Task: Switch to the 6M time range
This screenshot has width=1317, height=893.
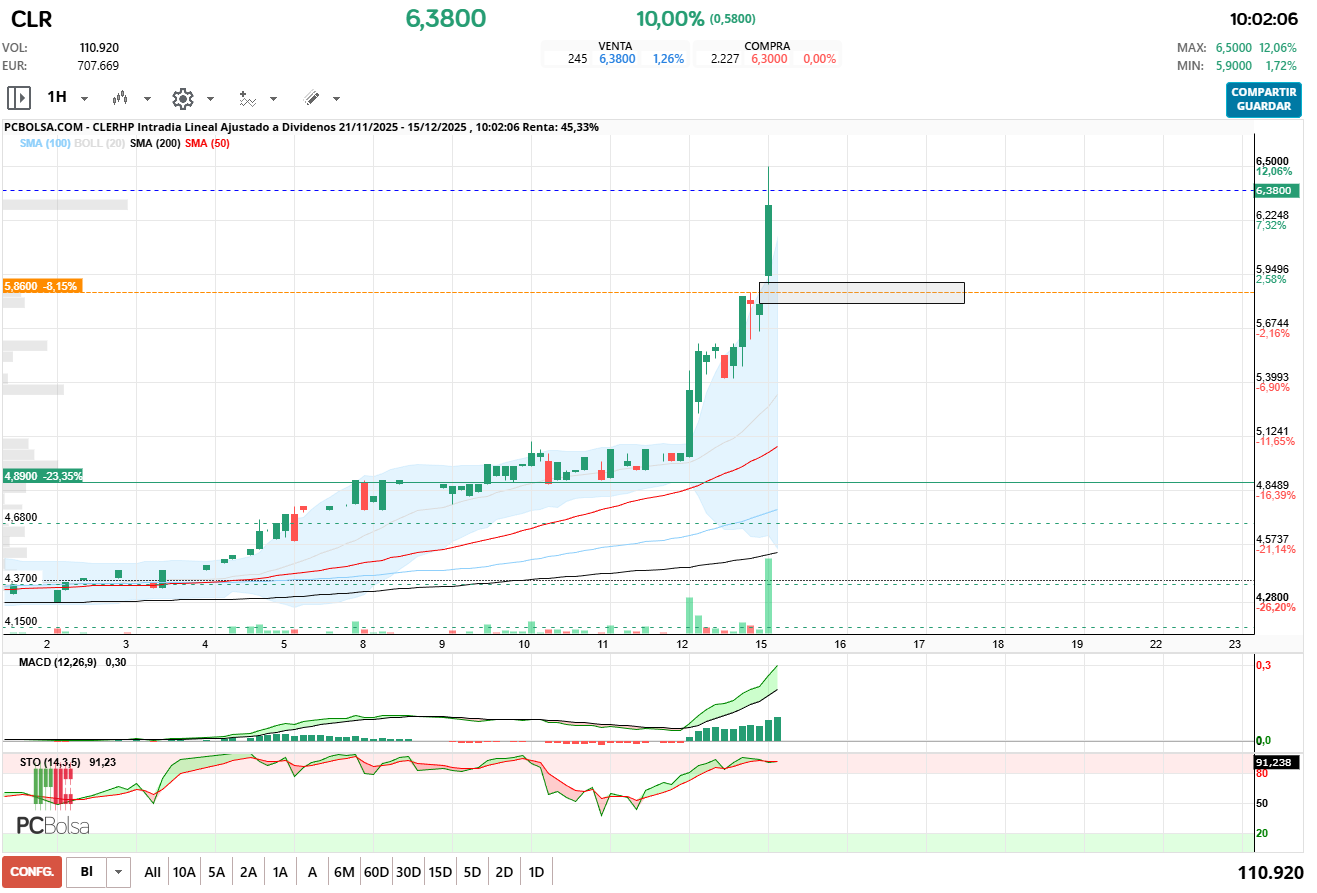Action: [x=344, y=872]
